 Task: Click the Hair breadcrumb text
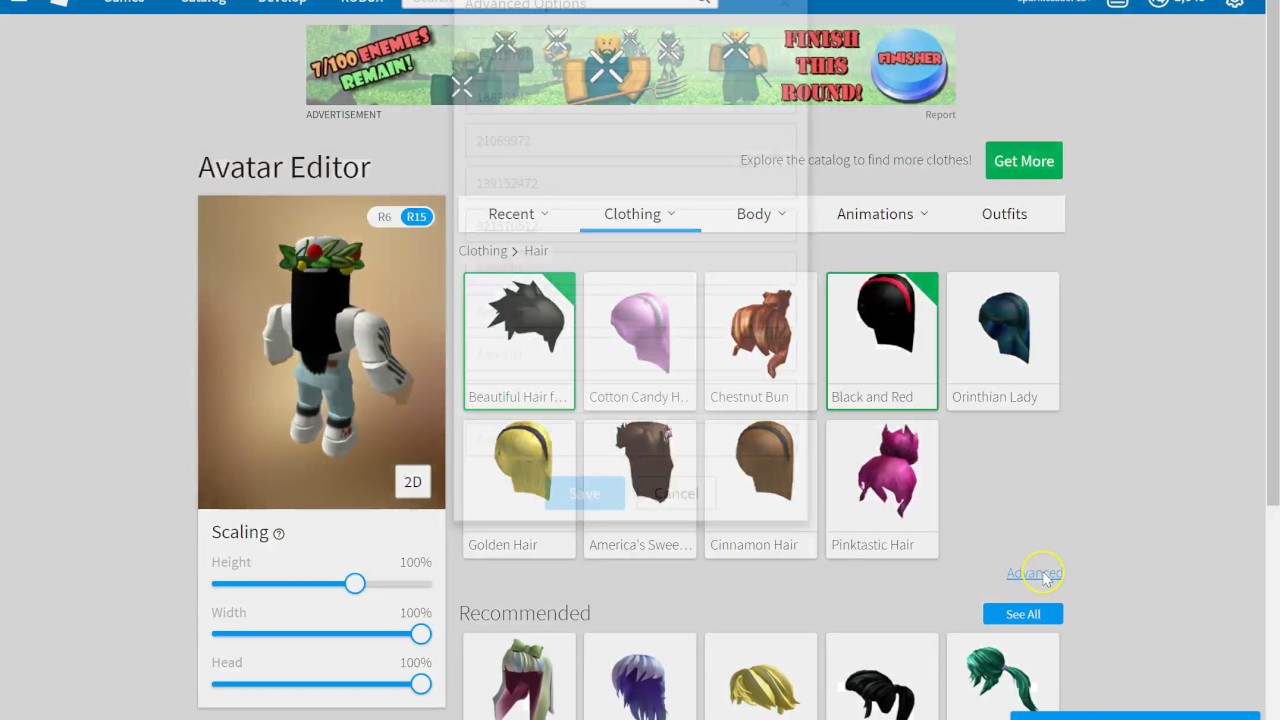coord(537,251)
